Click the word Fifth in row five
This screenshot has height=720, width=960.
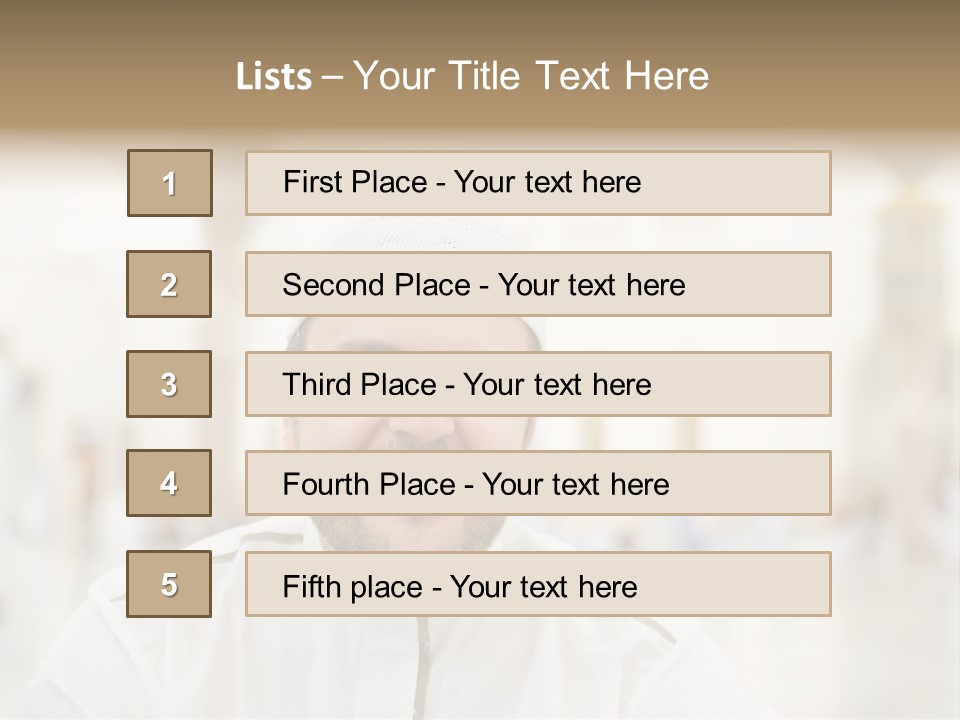[x=311, y=586]
